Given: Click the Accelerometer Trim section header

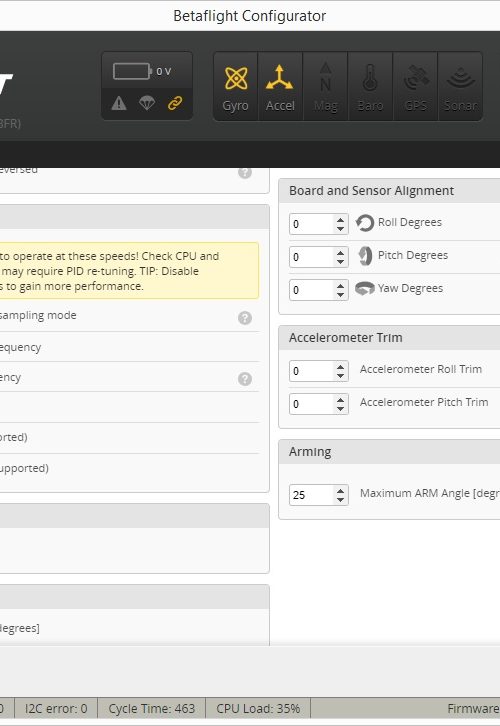Looking at the screenshot, I should (389, 338).
